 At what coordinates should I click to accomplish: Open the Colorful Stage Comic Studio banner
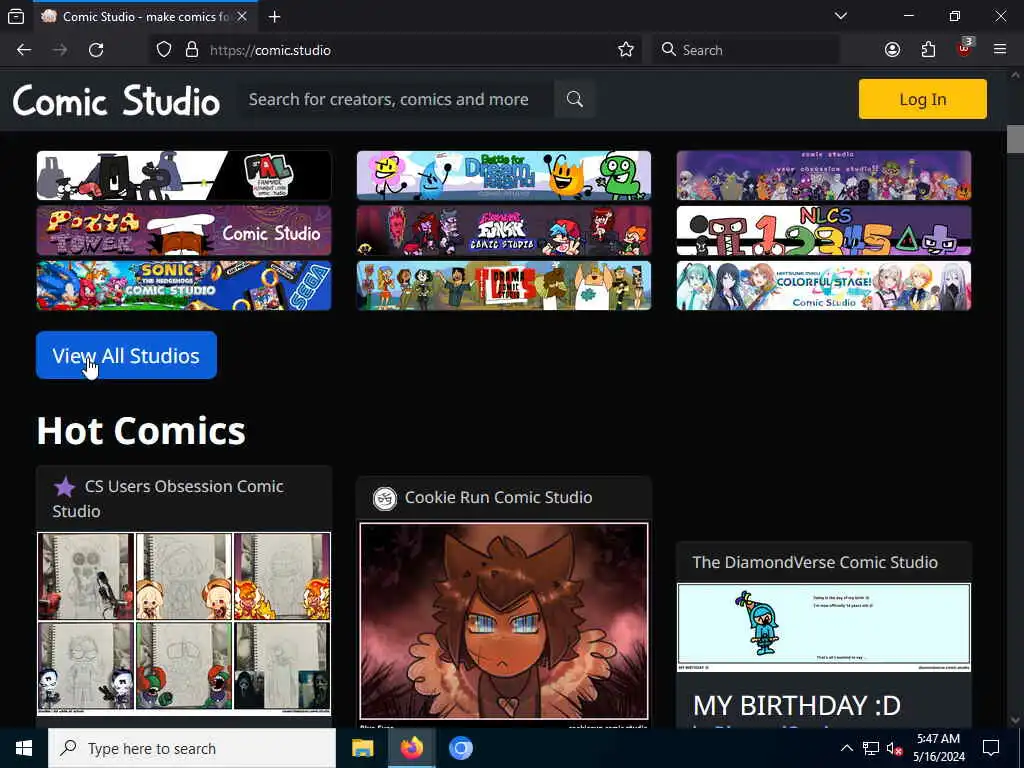[824, 285]
